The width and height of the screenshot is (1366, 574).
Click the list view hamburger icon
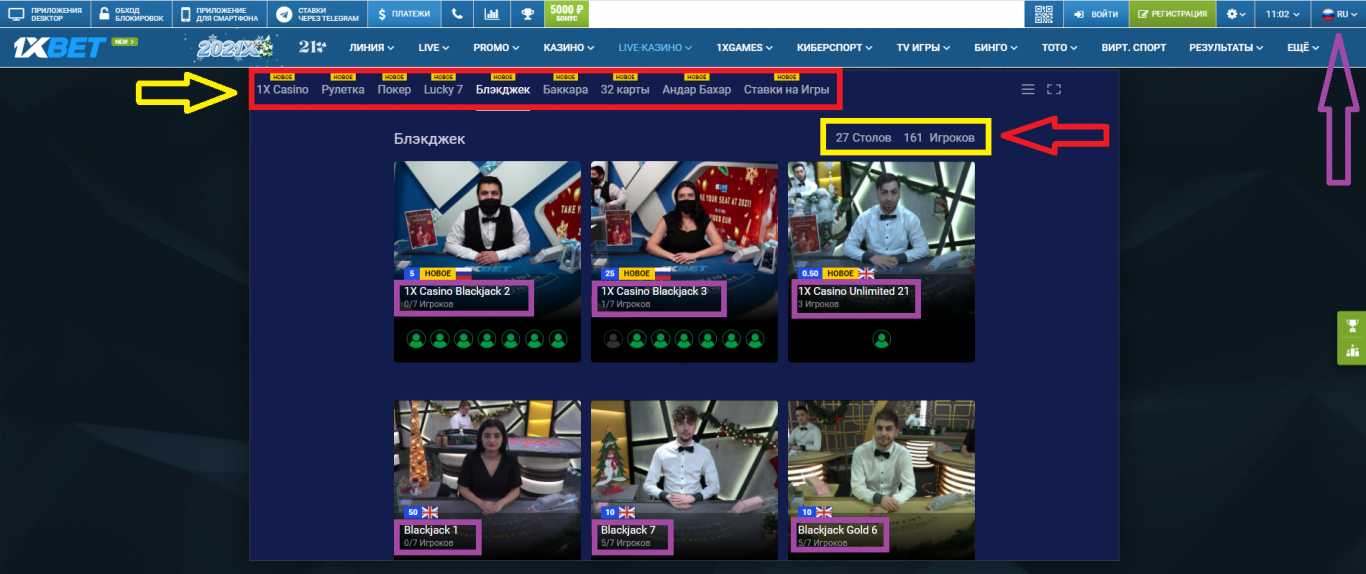[x=1027, y=89]
